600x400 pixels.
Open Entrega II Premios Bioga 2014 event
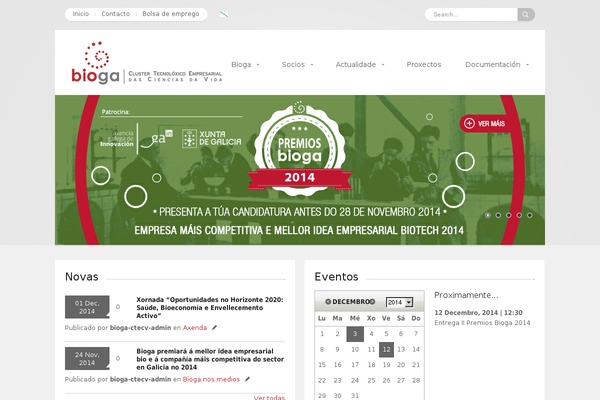(x=482, y=323)
